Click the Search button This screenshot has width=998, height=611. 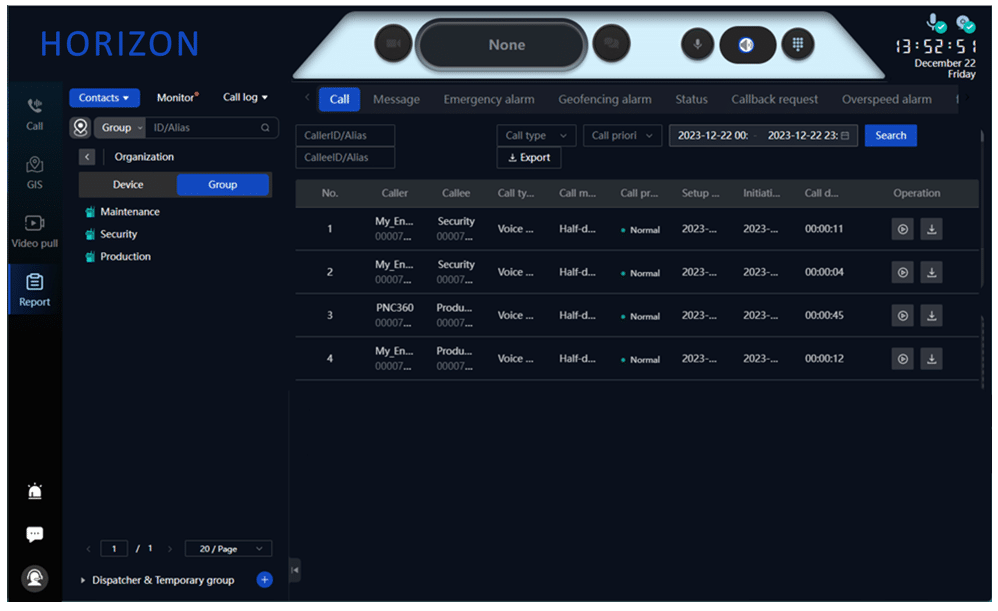point(890,136)
